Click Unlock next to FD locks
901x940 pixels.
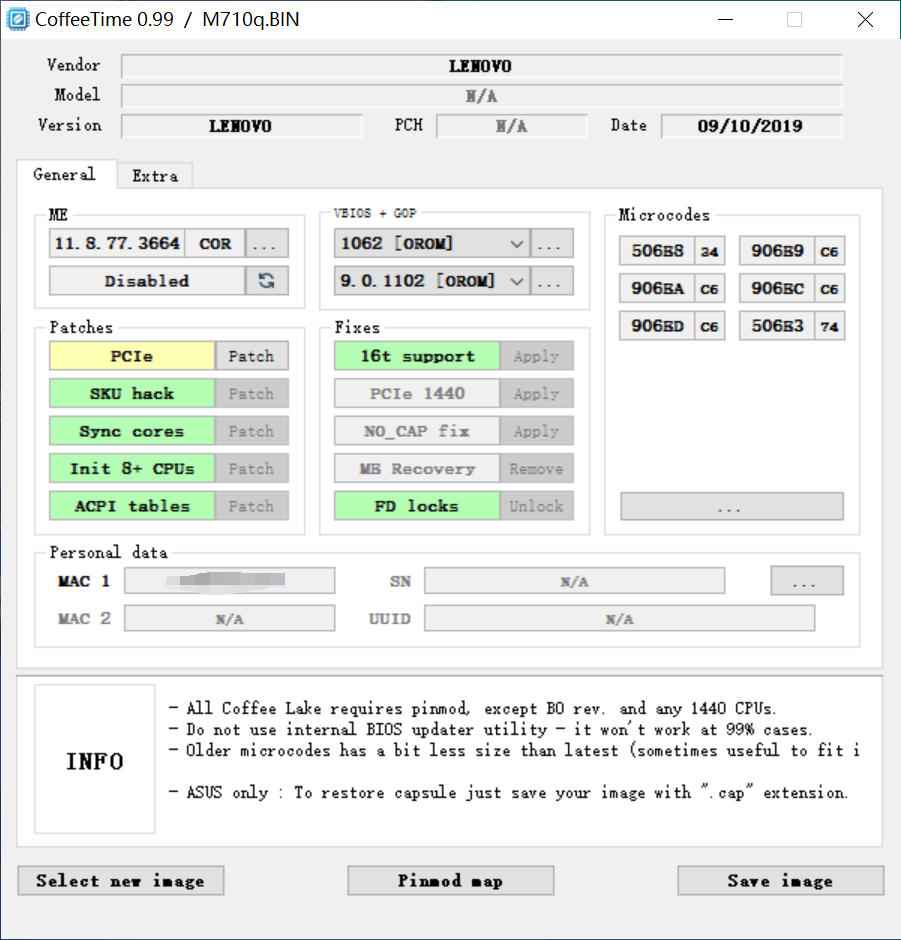point(537,506)
